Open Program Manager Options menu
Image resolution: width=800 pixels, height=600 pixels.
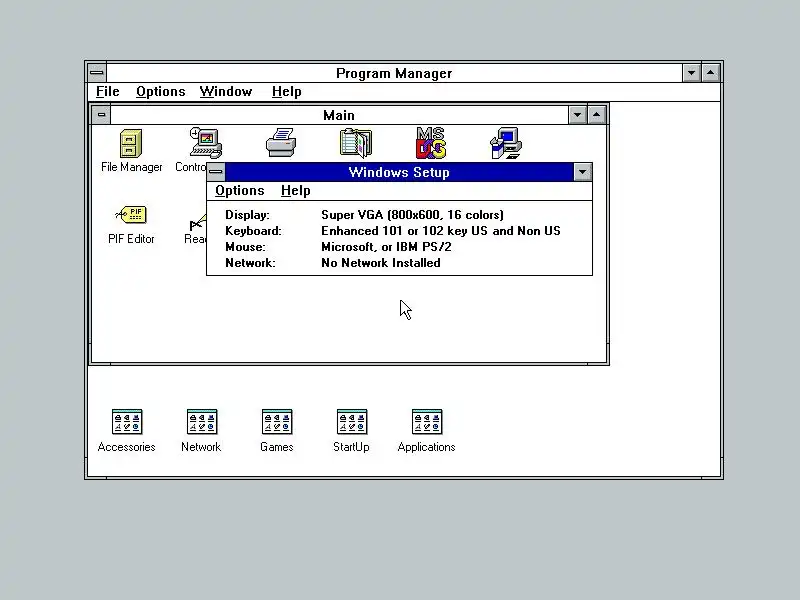click(x=161, y=92)
